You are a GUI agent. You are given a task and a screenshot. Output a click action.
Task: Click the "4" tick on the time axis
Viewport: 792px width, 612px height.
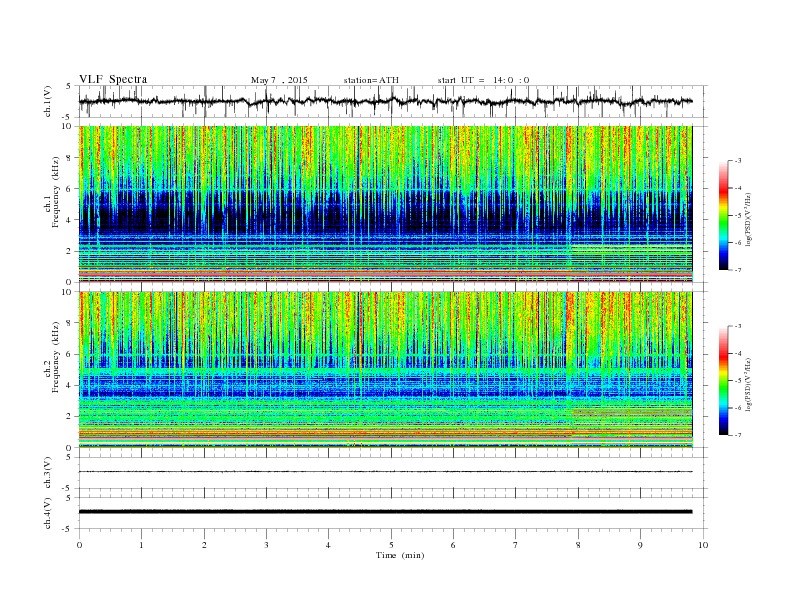(x=328, y=545)
